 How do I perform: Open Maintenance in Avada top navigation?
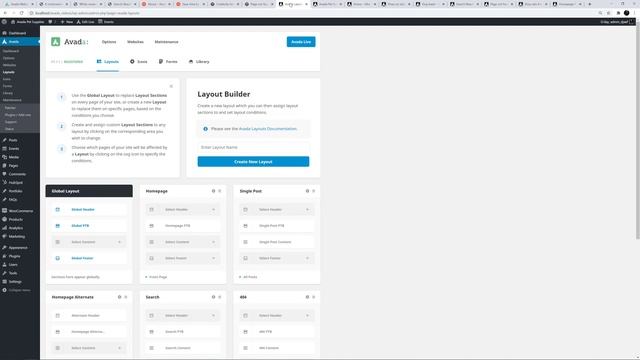point(167,42)
